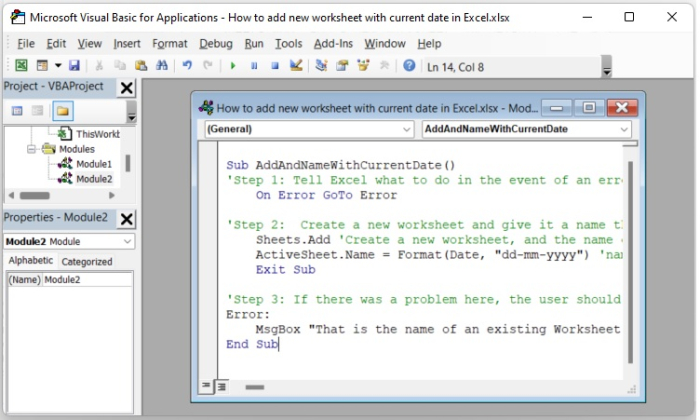Collapse the Modules folder node
Screen dimensions: 700x420
pyautogui.click(x=31, y=149)
